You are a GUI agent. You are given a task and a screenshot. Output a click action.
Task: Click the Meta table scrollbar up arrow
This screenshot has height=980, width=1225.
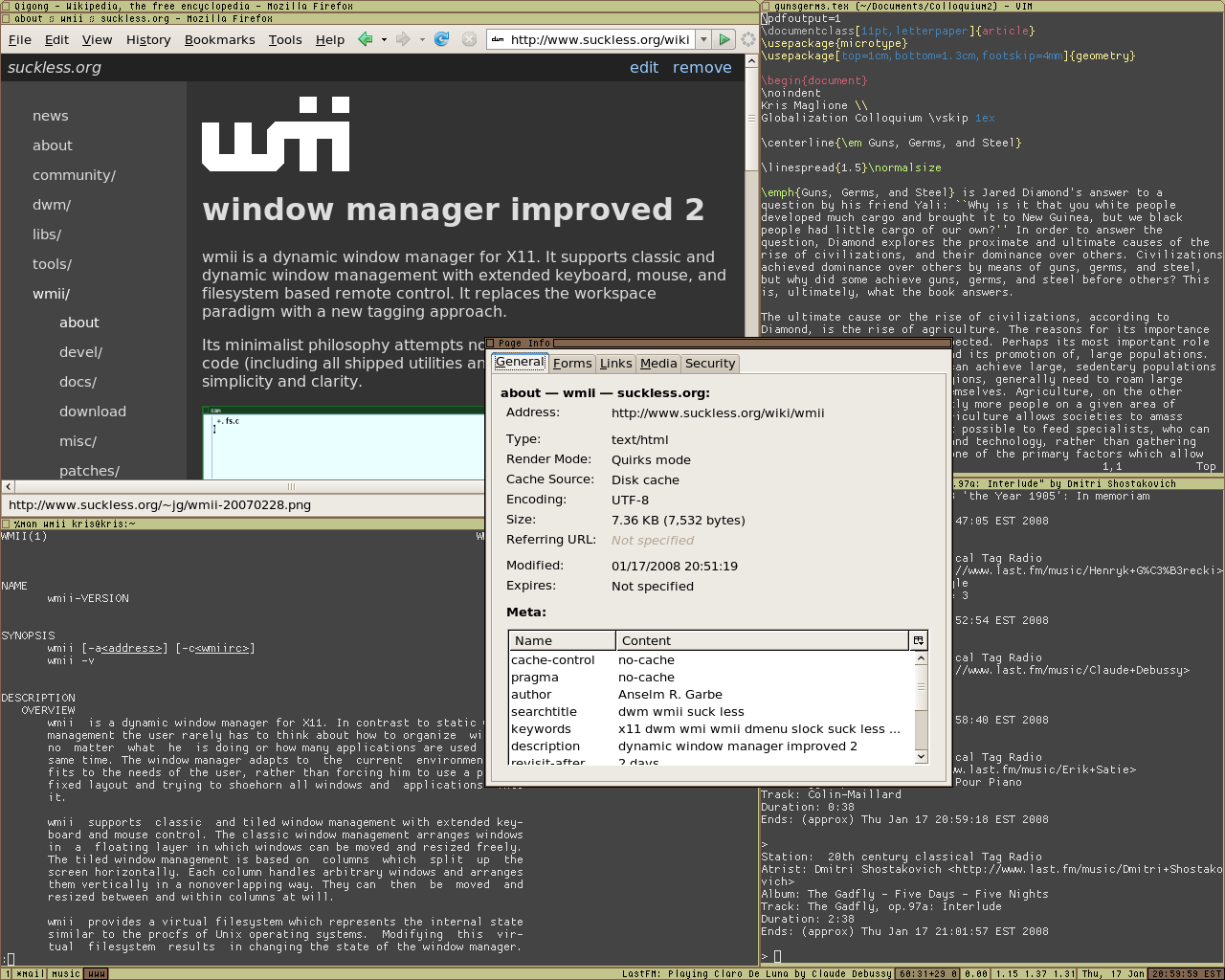point(921,657)
